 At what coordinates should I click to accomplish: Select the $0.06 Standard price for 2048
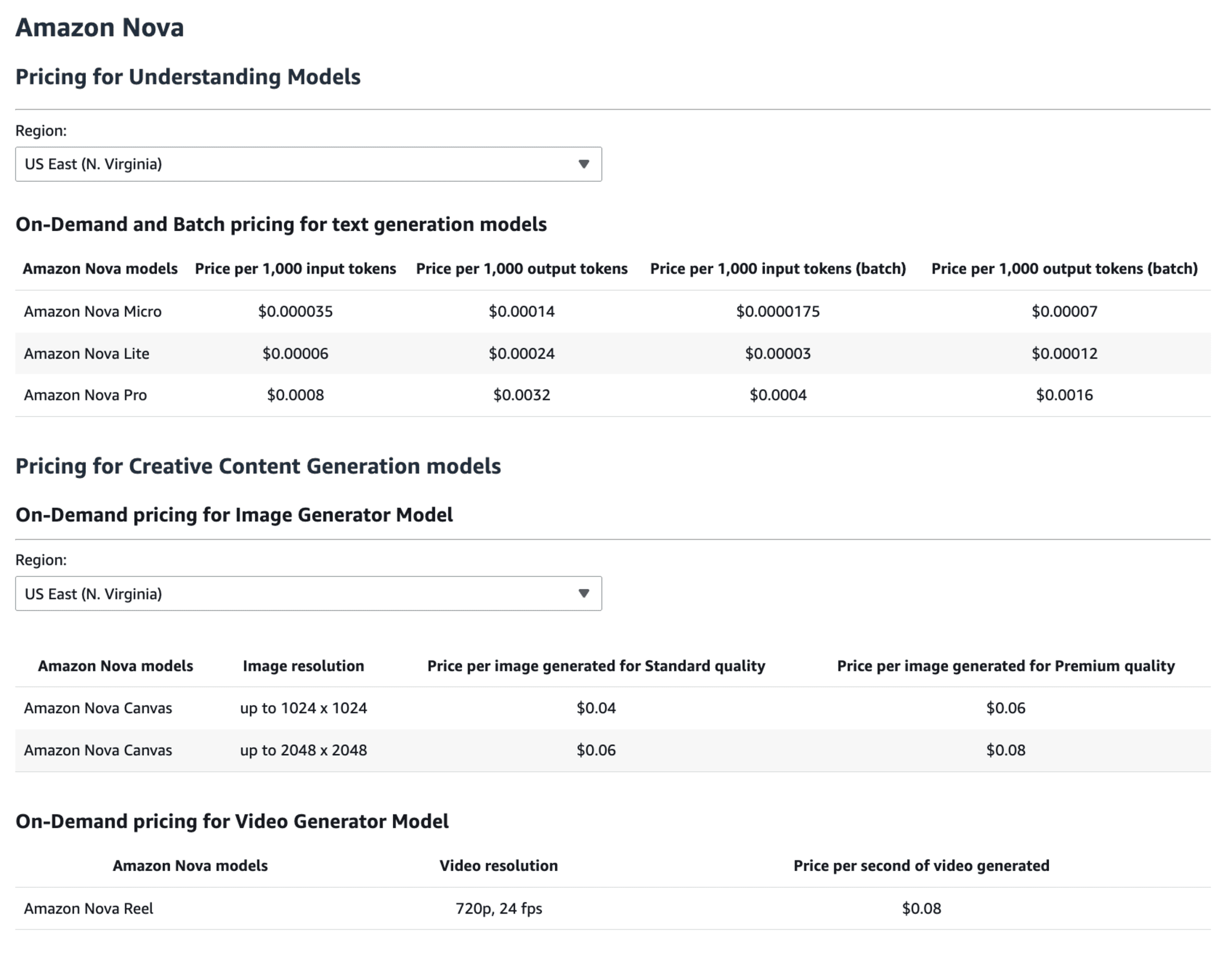point(596,750)
